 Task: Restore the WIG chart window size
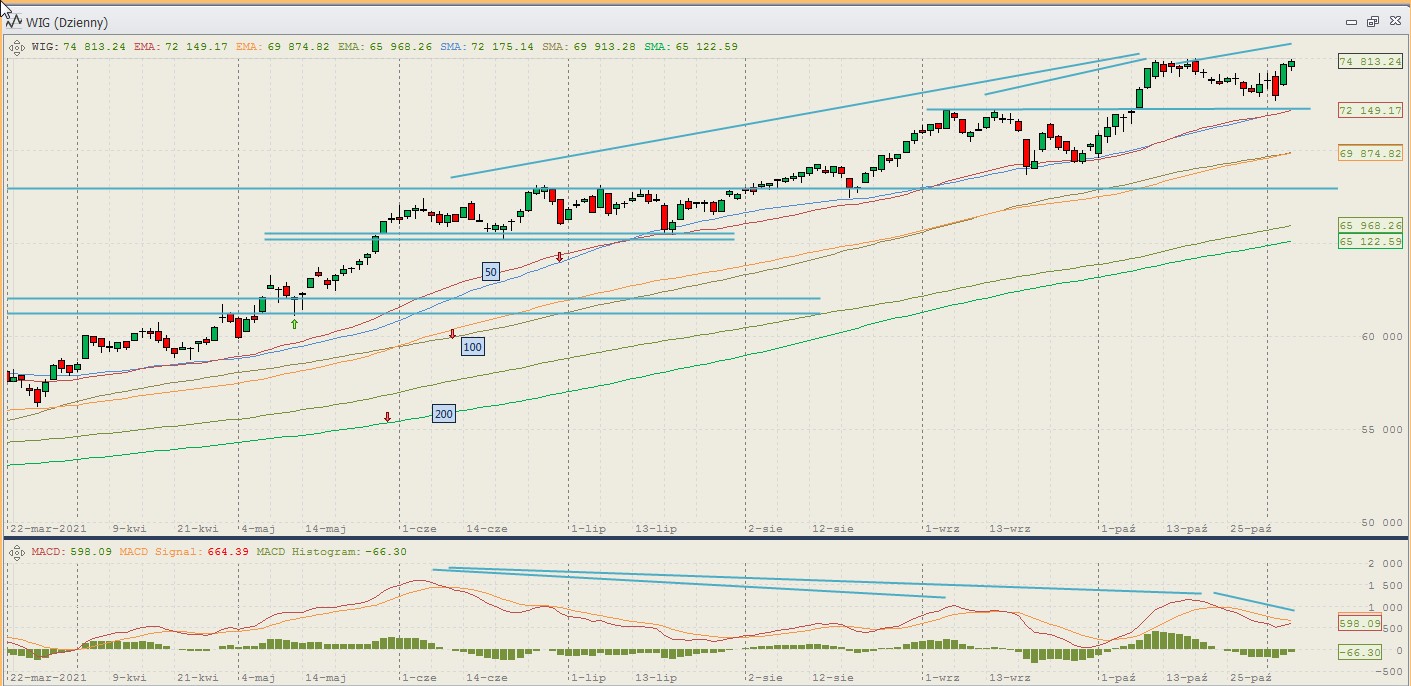tap(1373, 21)
